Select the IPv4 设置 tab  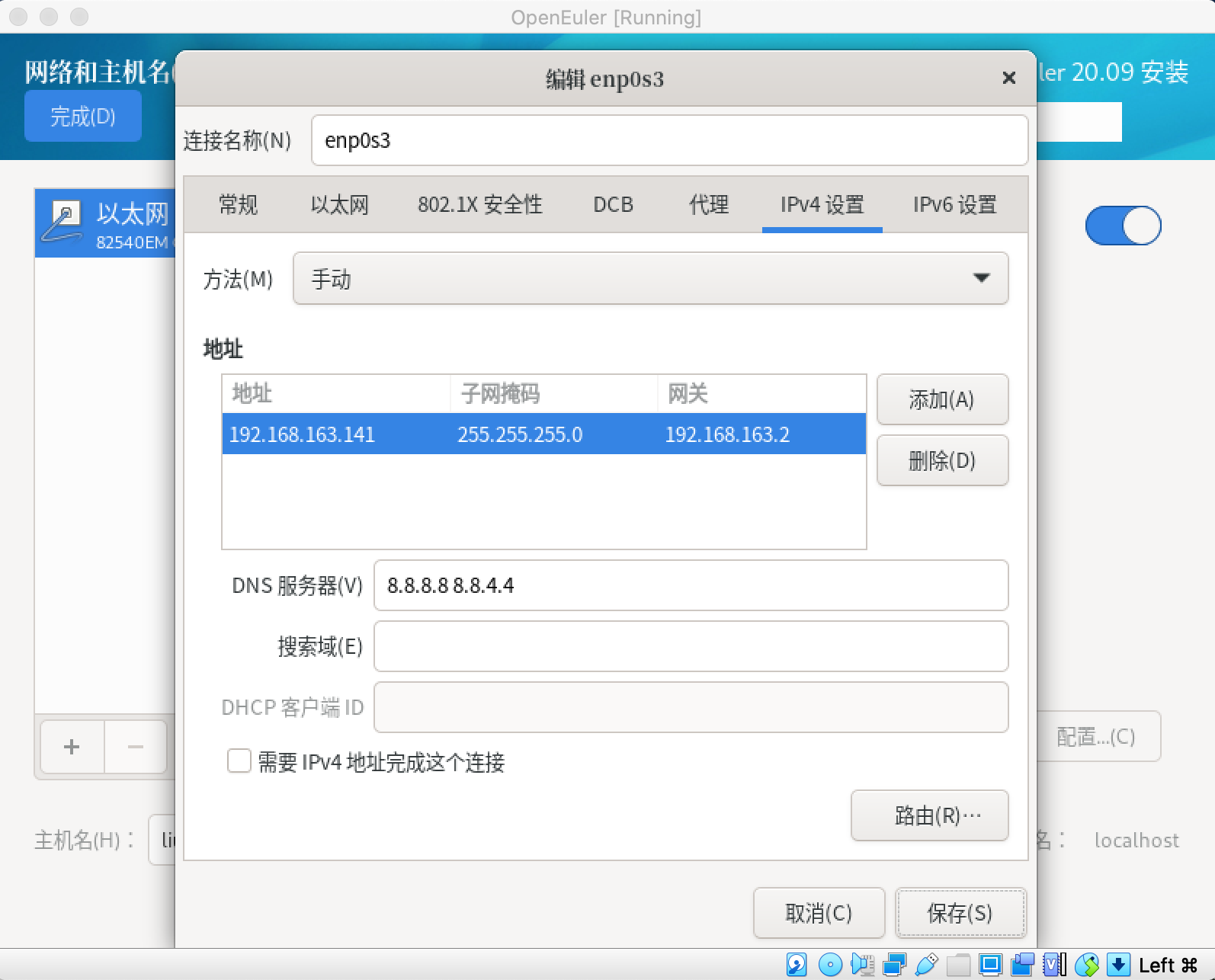click(x=822, y=204)
